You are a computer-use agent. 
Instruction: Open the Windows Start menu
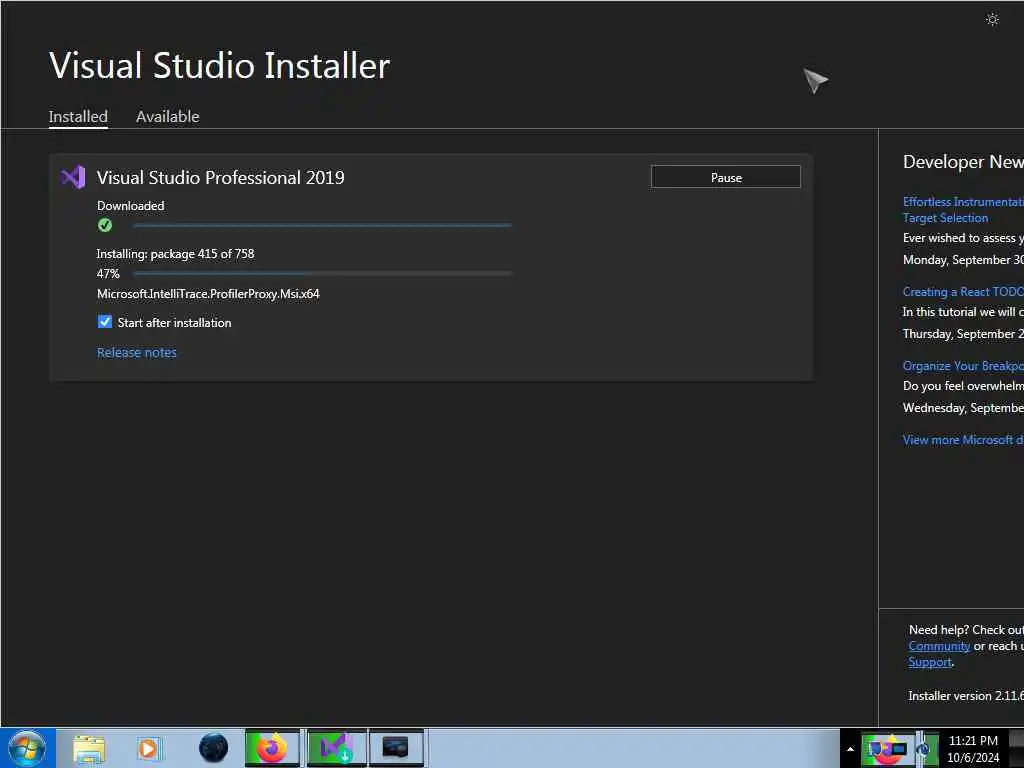tap(27, 748)
